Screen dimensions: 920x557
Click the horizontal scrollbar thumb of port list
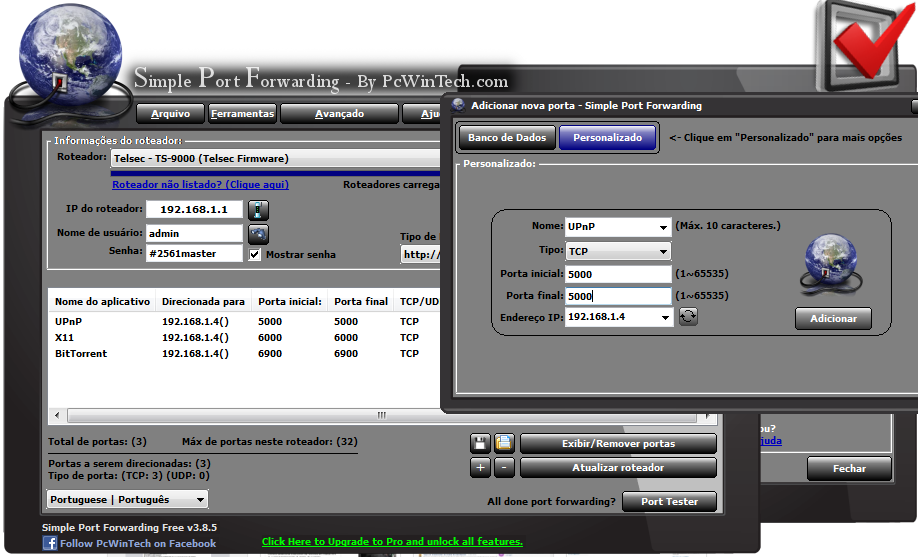(381, 416)
